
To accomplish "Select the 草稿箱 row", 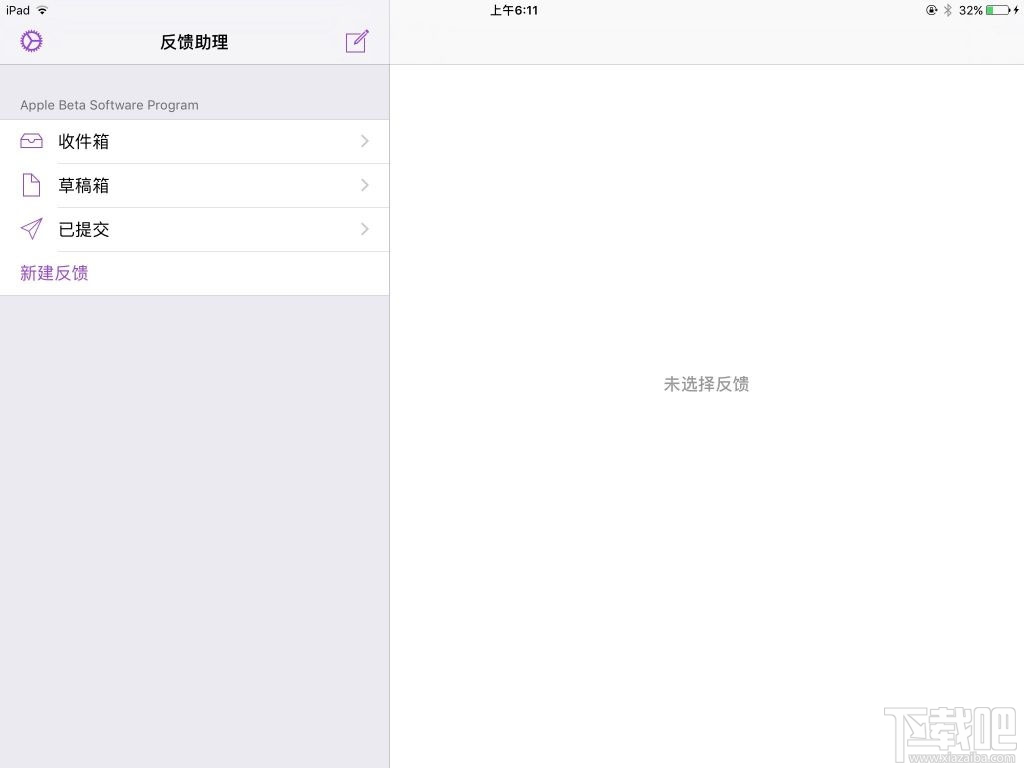I will pos(84,185).
